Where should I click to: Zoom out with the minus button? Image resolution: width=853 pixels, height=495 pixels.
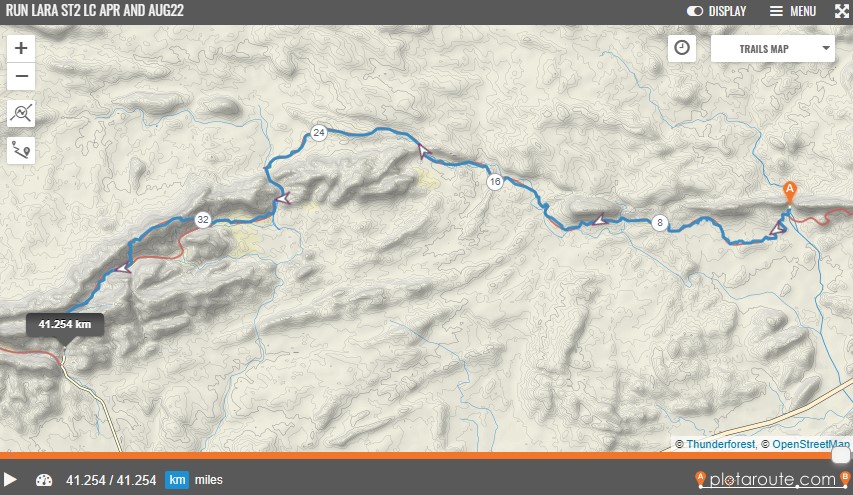coord(21,76)
